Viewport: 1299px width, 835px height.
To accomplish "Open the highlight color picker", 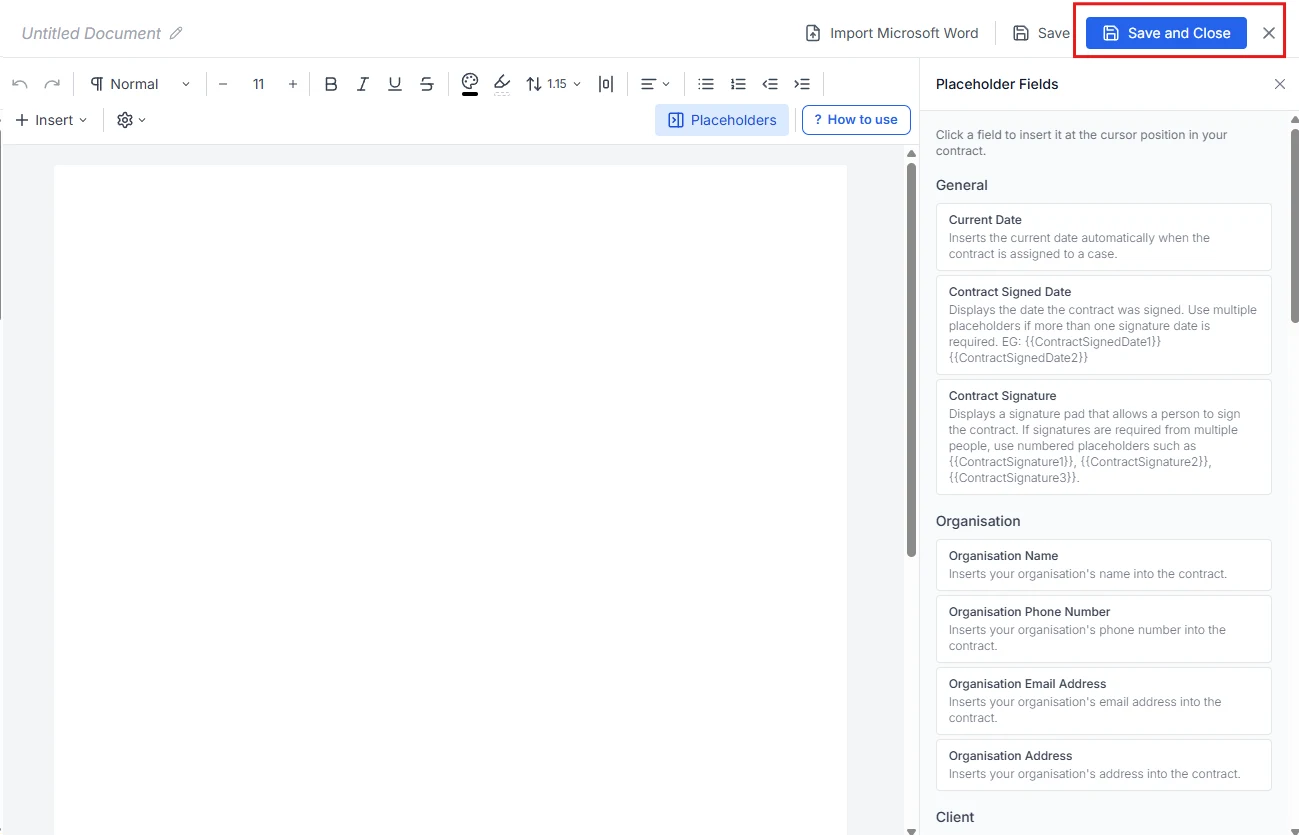I will [x=502, y=84].
